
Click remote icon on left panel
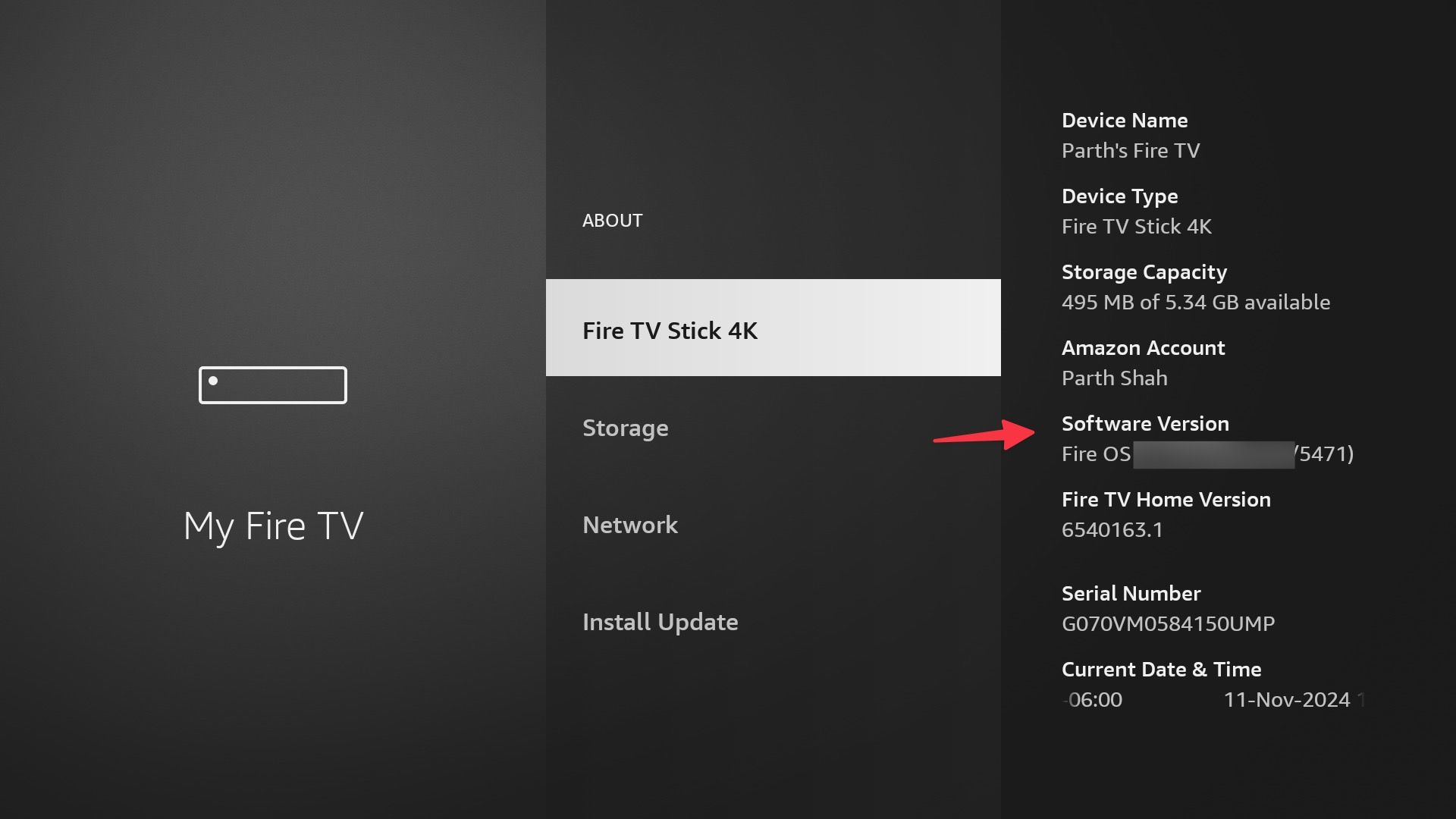pos(272,384)
